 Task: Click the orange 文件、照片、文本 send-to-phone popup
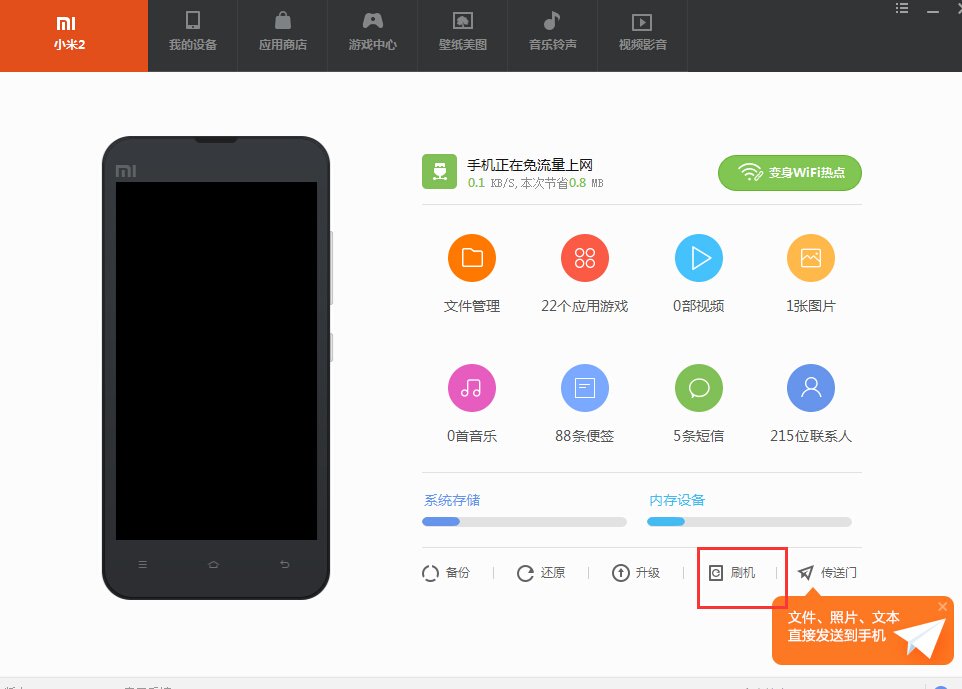pyautogui.click(x=863, y=630)
